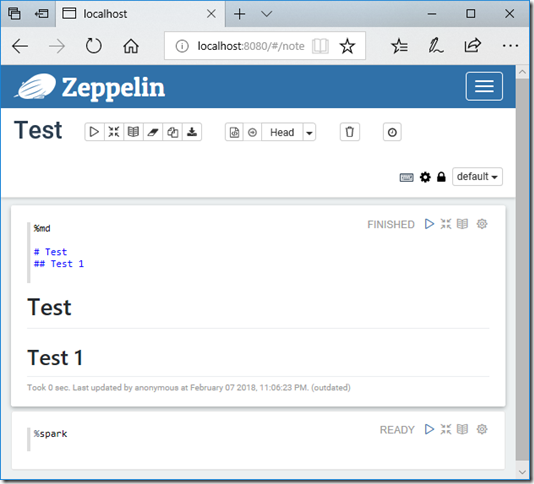
Task: Open version control commit icon
Action: (234, 132)
